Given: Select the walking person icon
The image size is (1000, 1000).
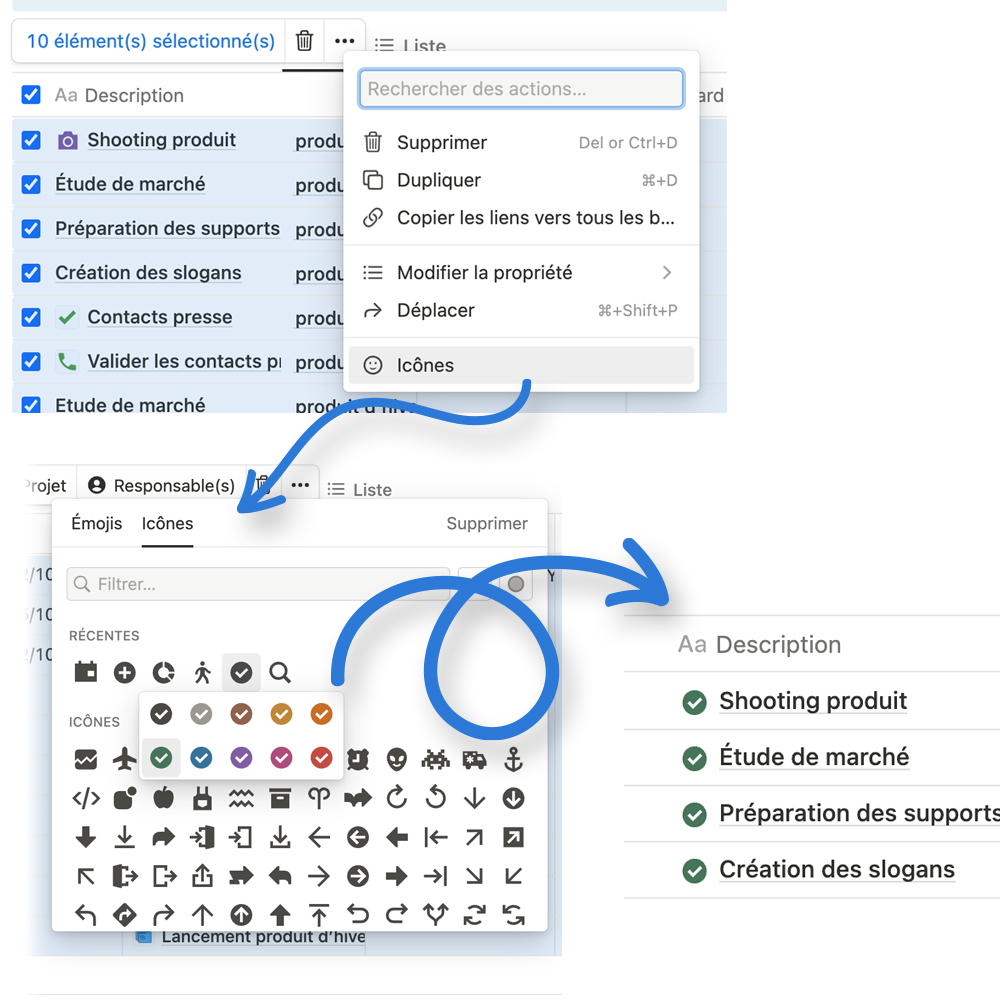Looking at the screenshot, I should click(x=202, y=672).
